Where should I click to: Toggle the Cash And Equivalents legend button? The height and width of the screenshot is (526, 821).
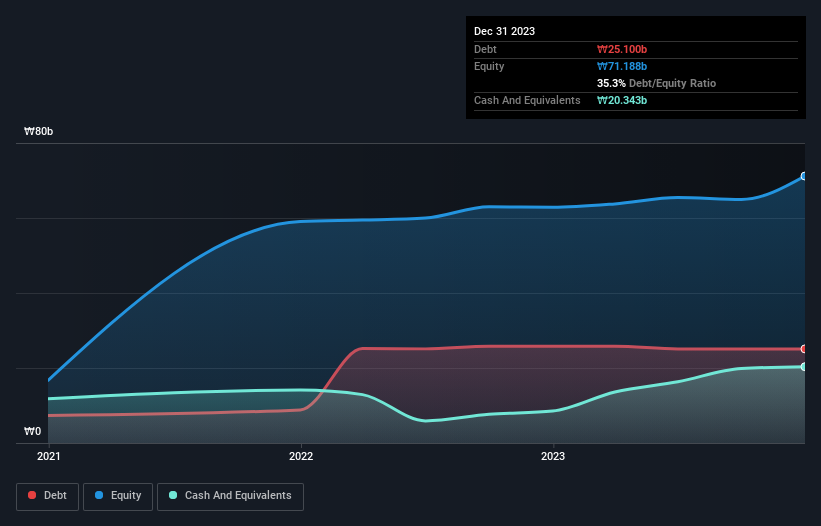(x=230, y=496)
